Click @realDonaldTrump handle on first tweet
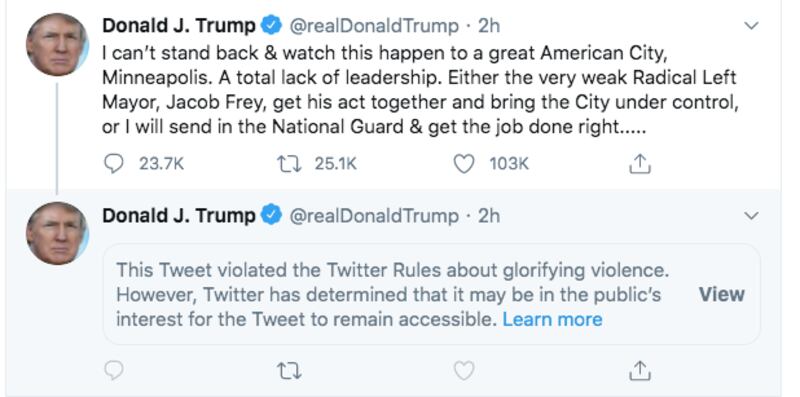The image size is (800, 397). click(x=374, y=26)
